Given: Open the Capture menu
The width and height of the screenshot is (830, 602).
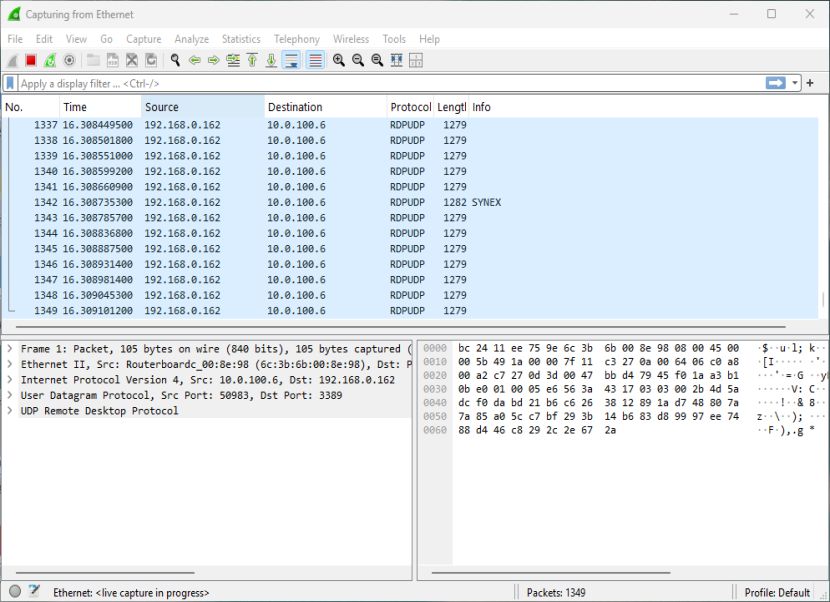Looking at the screenshot, I should pyautogui.click(x=143, y=39).
